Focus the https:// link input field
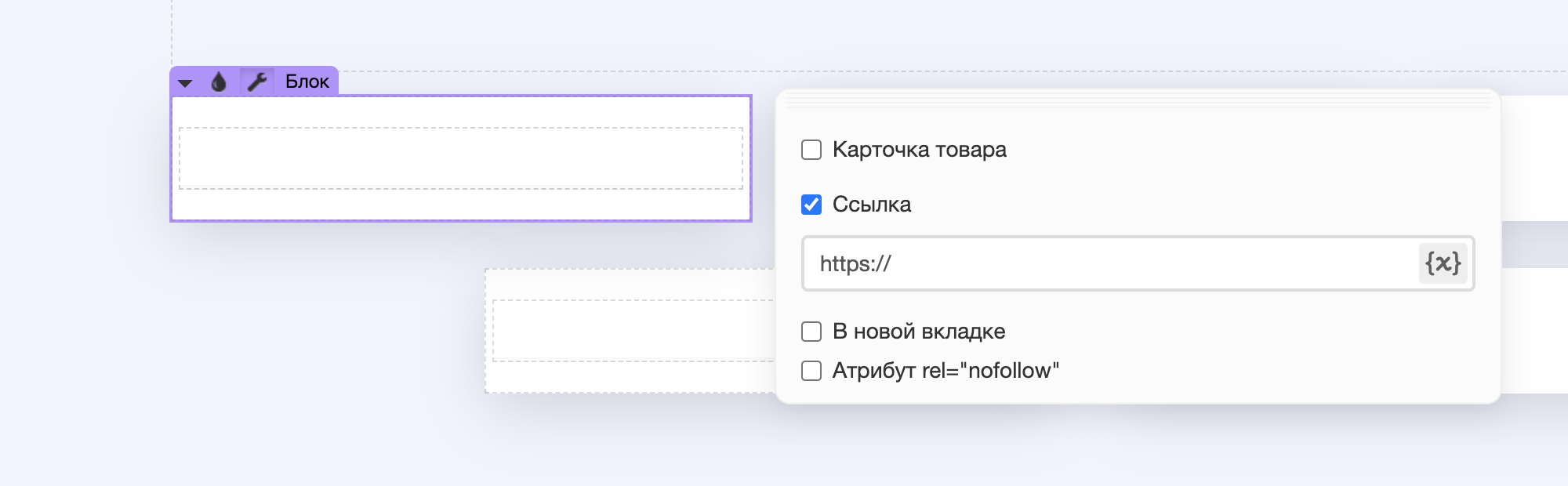 tap(1098, 263)
